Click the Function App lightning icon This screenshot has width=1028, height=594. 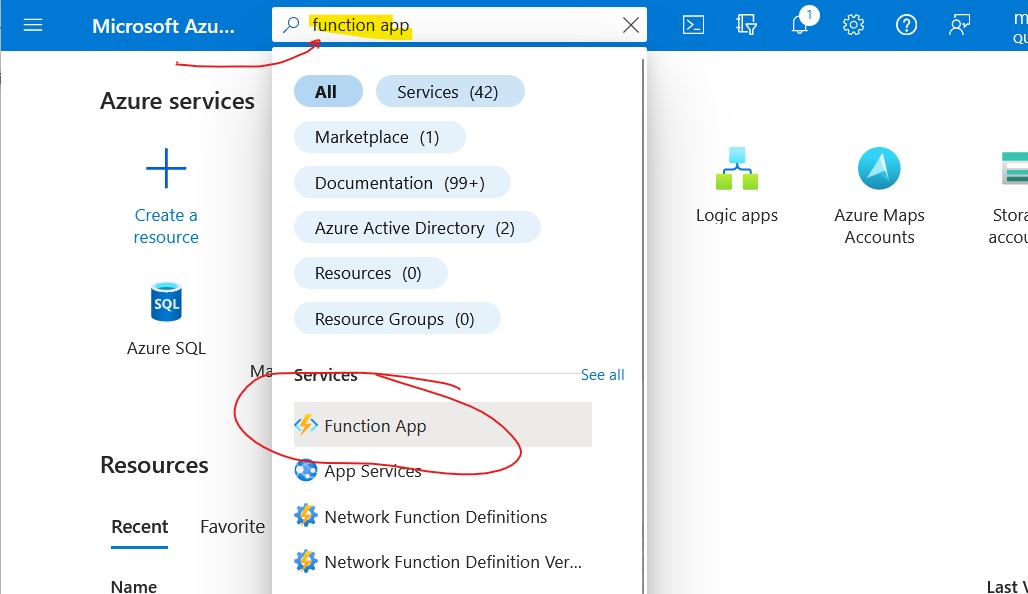(306, 425)
